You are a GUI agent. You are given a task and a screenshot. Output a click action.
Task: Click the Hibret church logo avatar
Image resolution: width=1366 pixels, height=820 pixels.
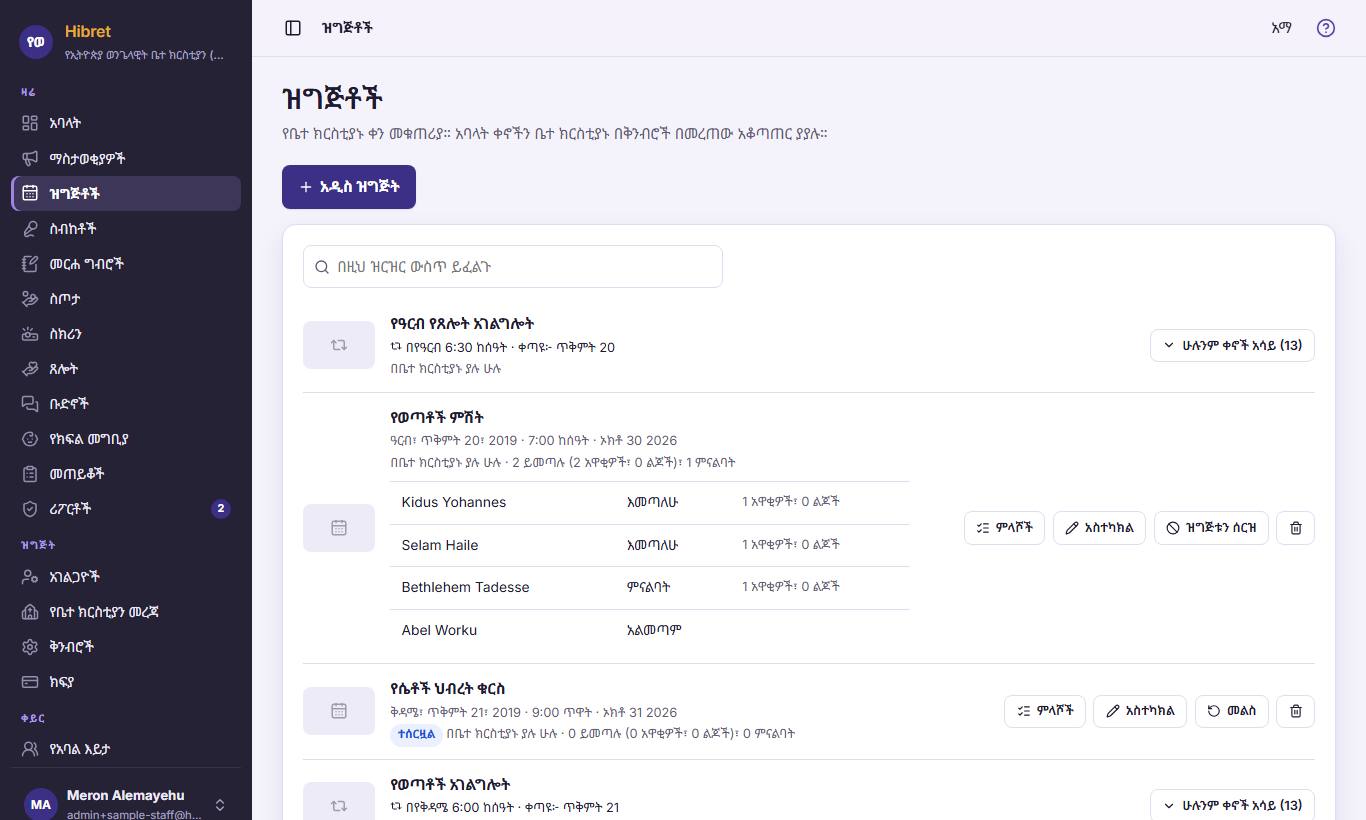(x=36, y=41)
